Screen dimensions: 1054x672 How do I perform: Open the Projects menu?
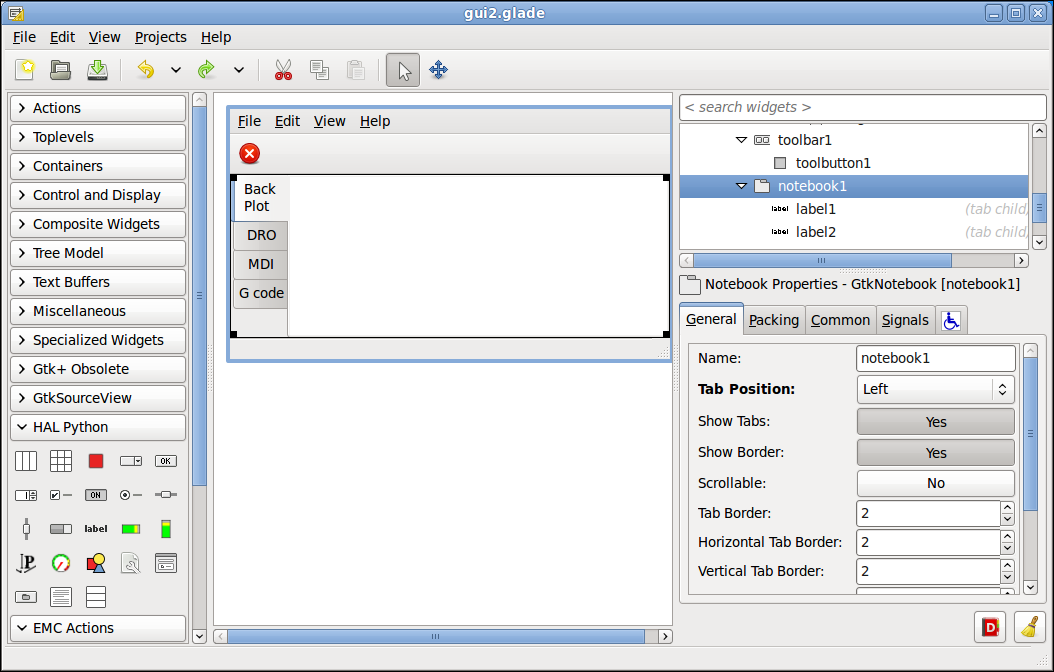[x=161, y=37]
